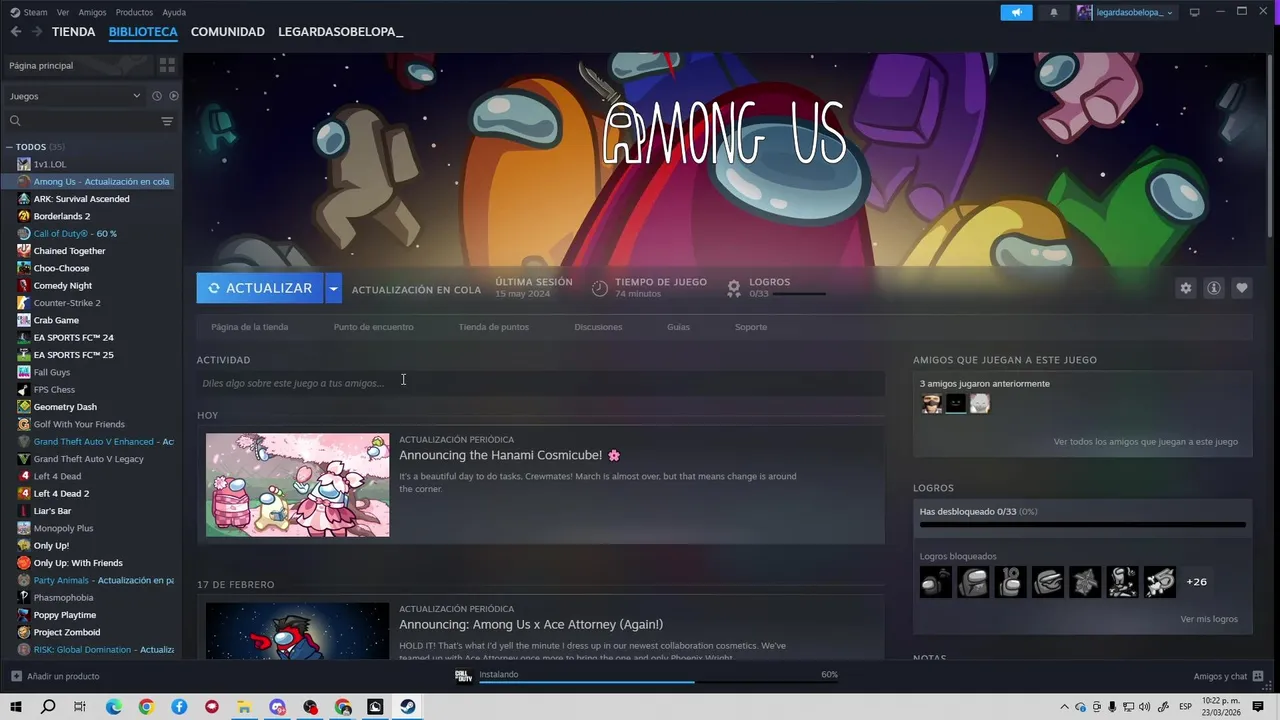Show the +26 more locked achievements
This screenshot has height=720, width=1280.
click(1196, 582)
